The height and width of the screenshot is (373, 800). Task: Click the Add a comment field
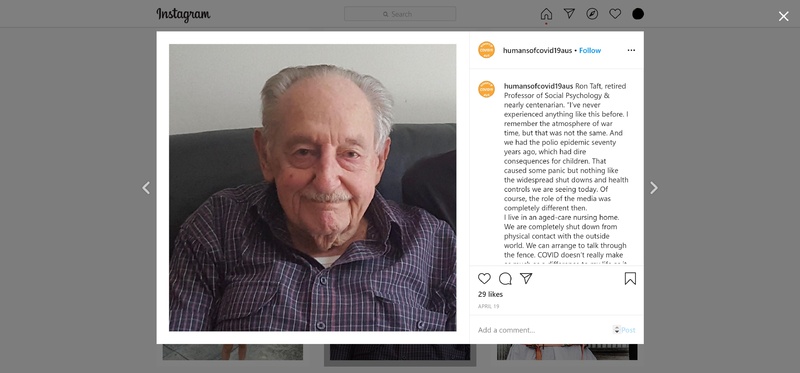click(543, 330)
